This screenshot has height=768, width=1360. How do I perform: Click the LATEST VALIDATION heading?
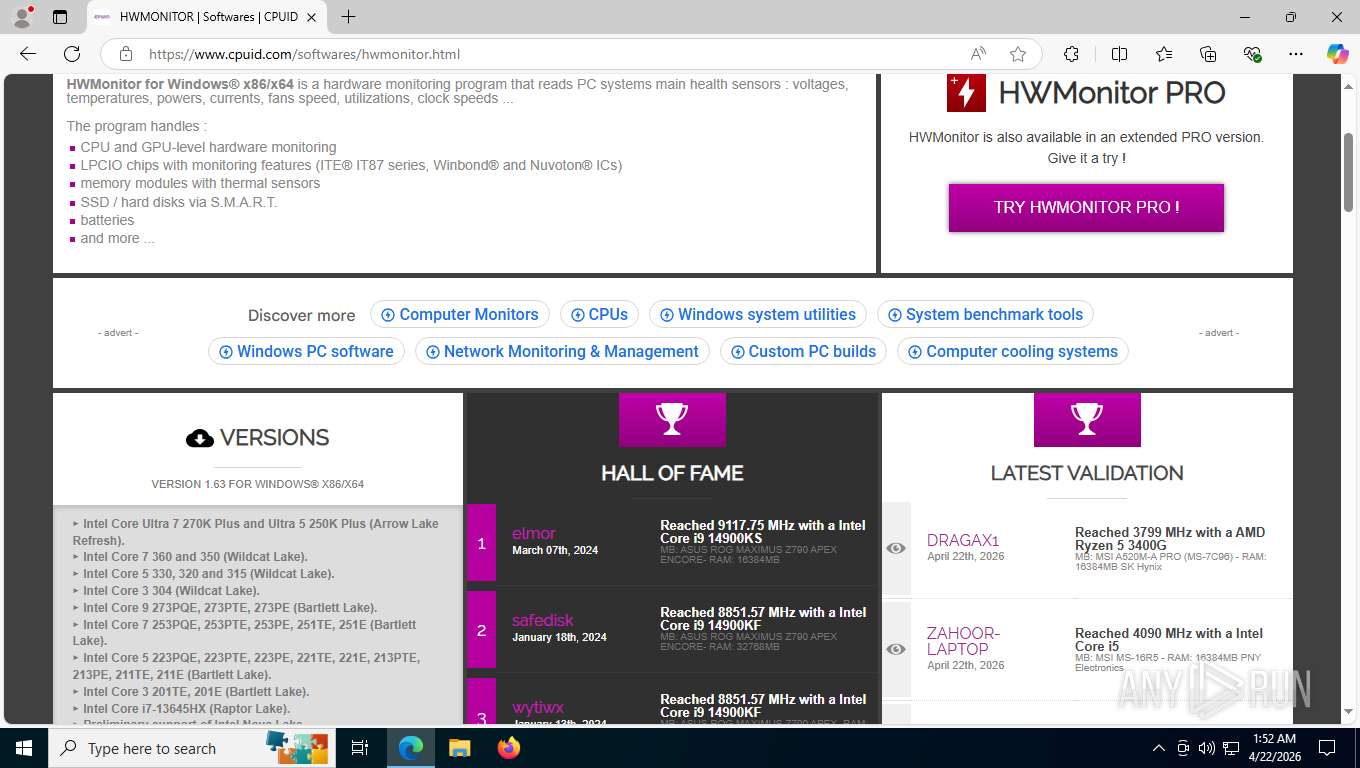1087,473
